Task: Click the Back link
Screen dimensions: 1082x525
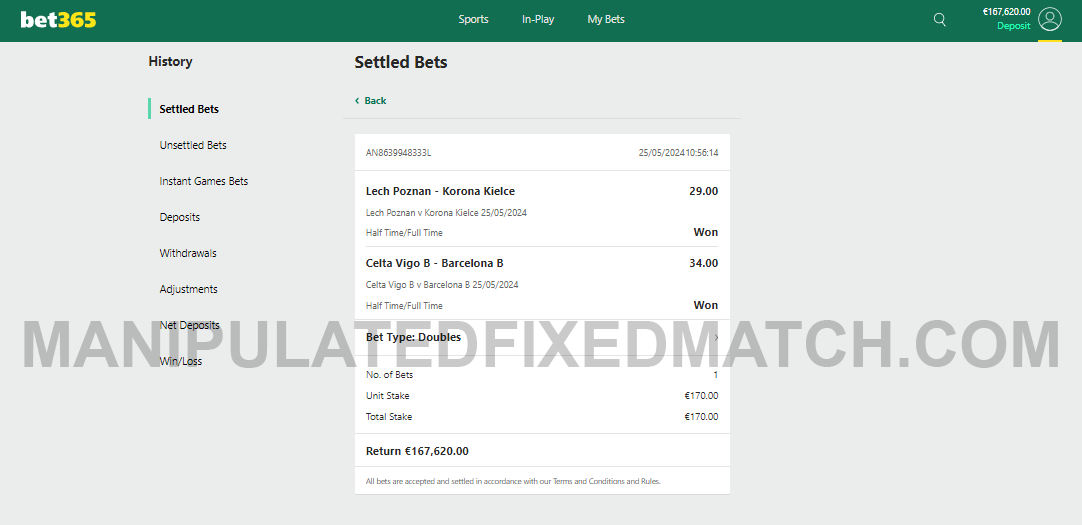Action: pyautogui.click(x=375, y=101)
